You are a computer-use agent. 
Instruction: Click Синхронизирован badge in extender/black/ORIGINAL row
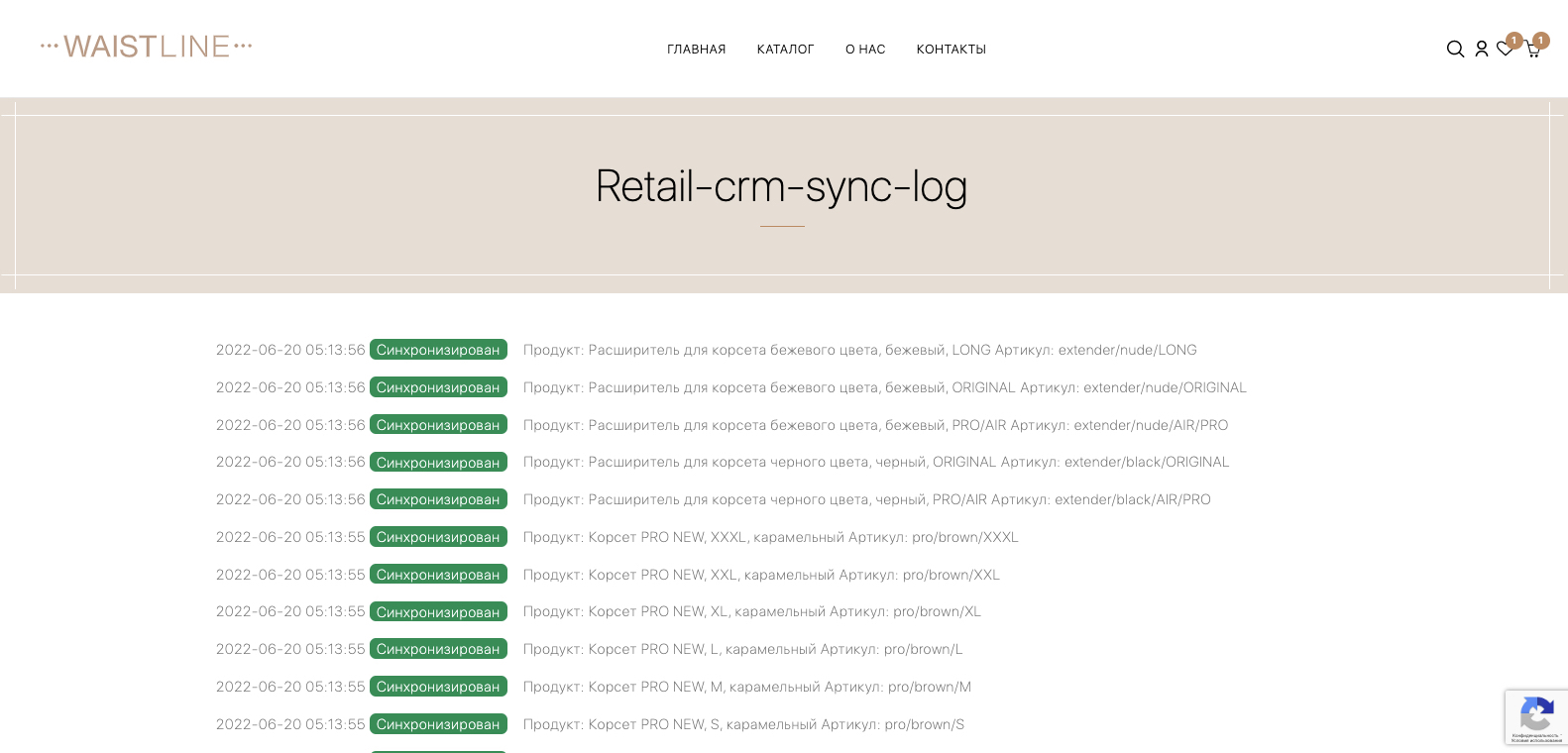[438, 462]
